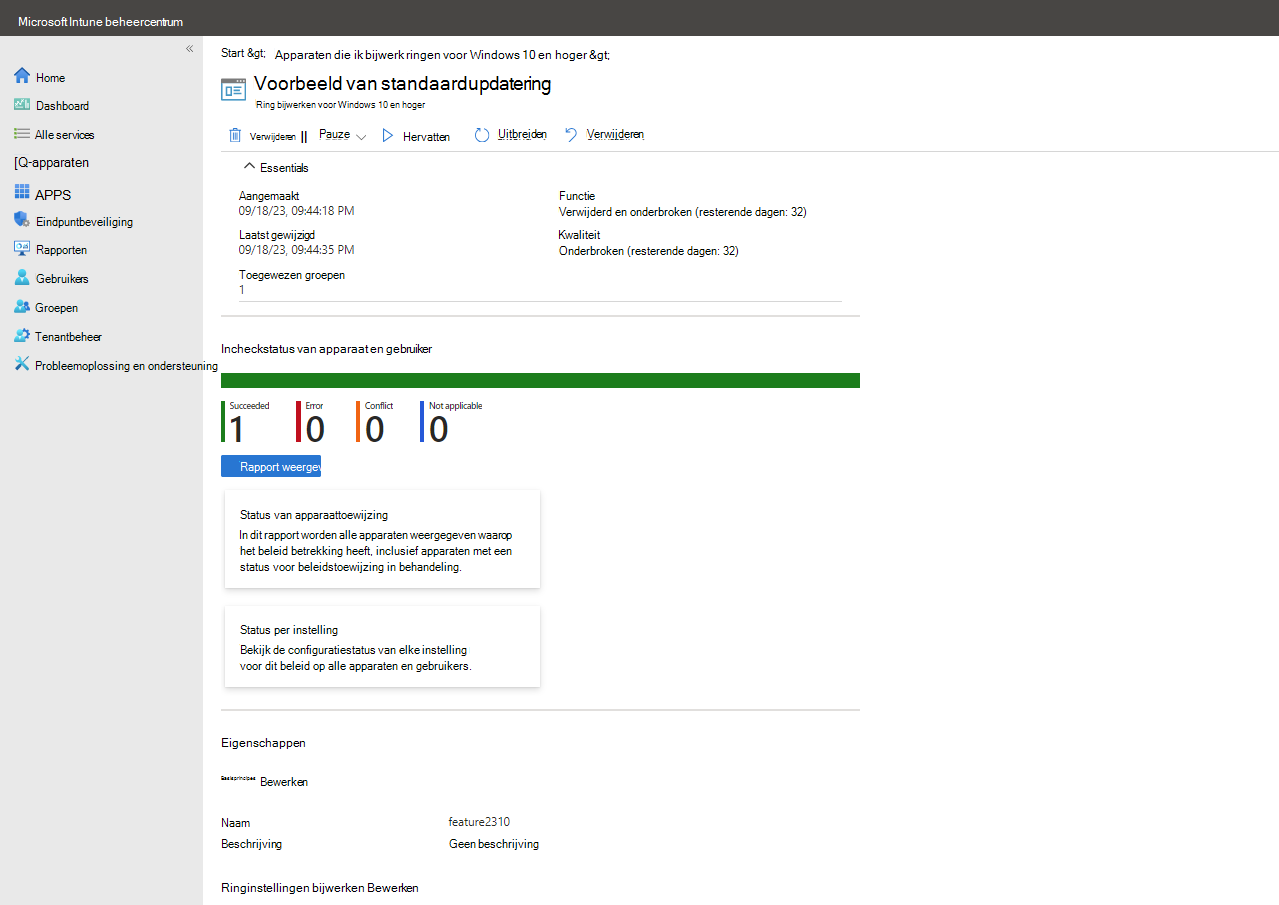Open Status per instelling report card
The width and height of the screenshot is (1279, 905).
coord(382,646)
